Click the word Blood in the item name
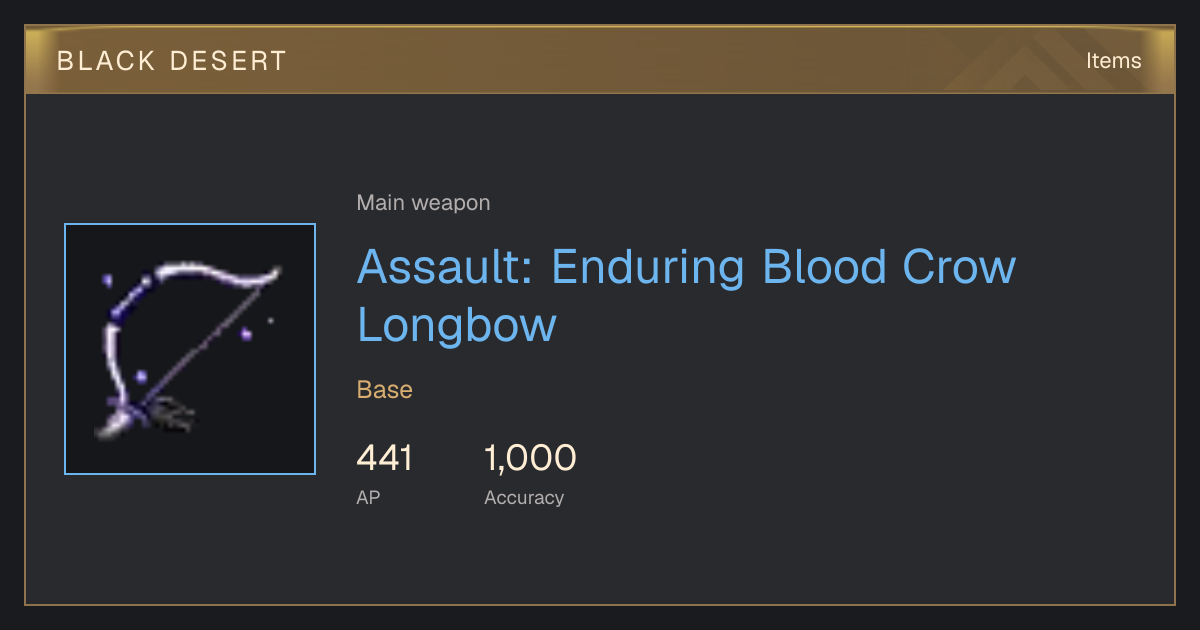The width and height of the screenshot is (1200, 630). (823, 267)
